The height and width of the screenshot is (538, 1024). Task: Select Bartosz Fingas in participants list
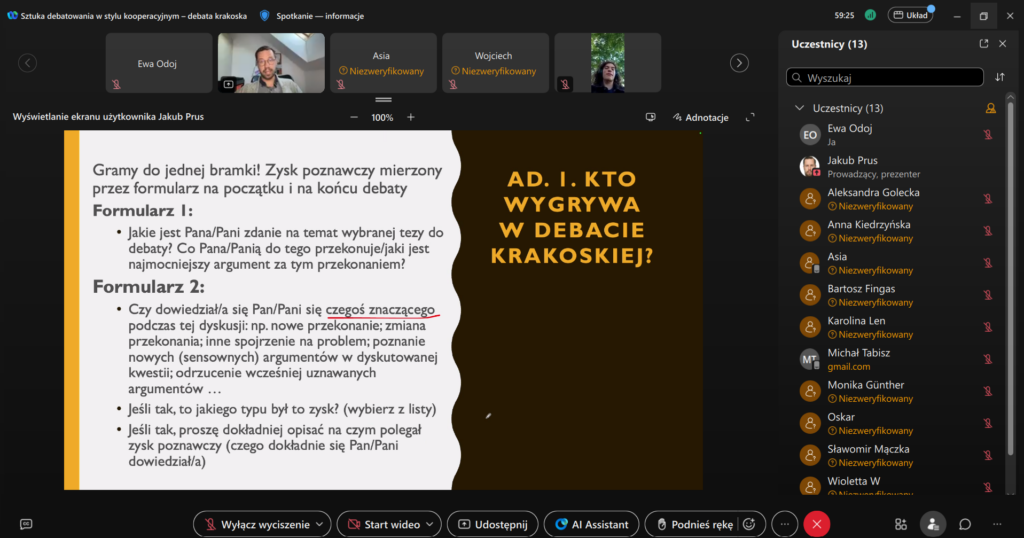(x=895, y=294)
